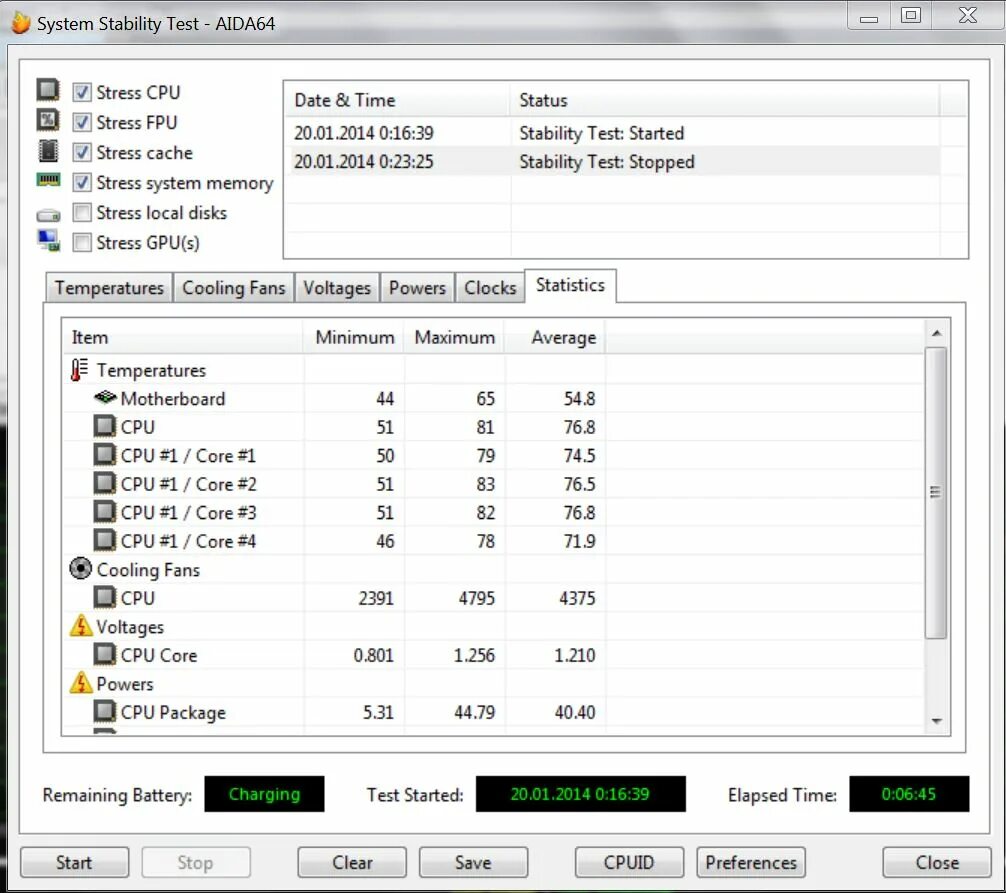The image size is (1006, 893).
Task: Uncheck the Stress CPU checkbox
Action: (x=81, y=92)
